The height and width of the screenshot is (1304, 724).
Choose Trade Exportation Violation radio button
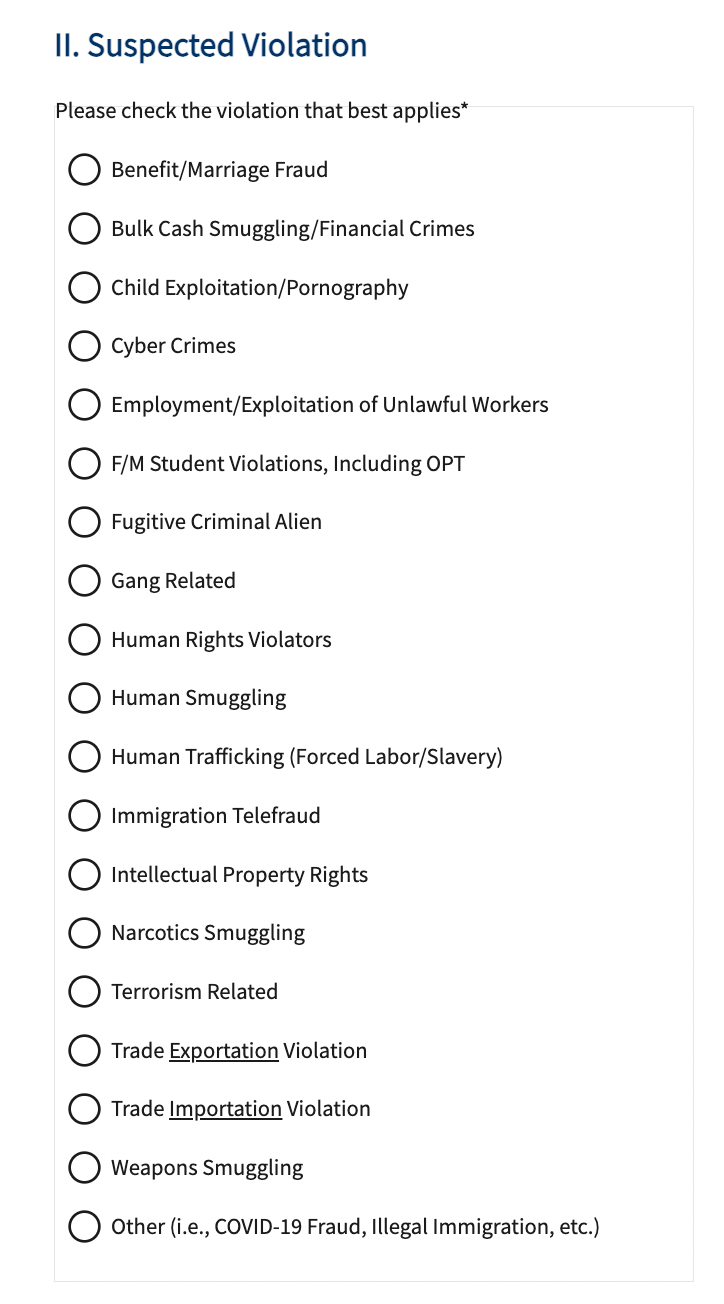point(84,1051)
